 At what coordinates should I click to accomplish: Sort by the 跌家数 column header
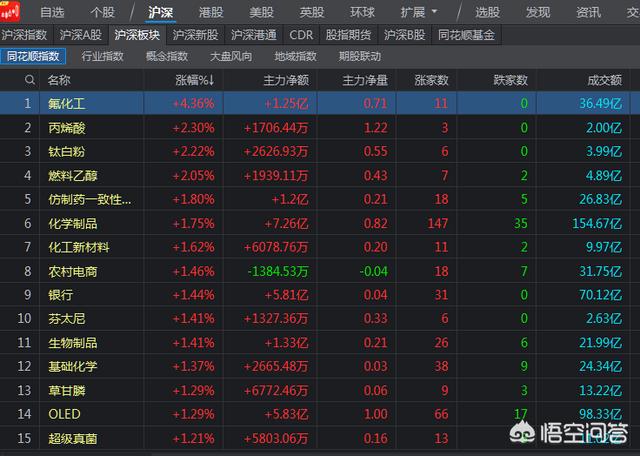click(511, 80)
